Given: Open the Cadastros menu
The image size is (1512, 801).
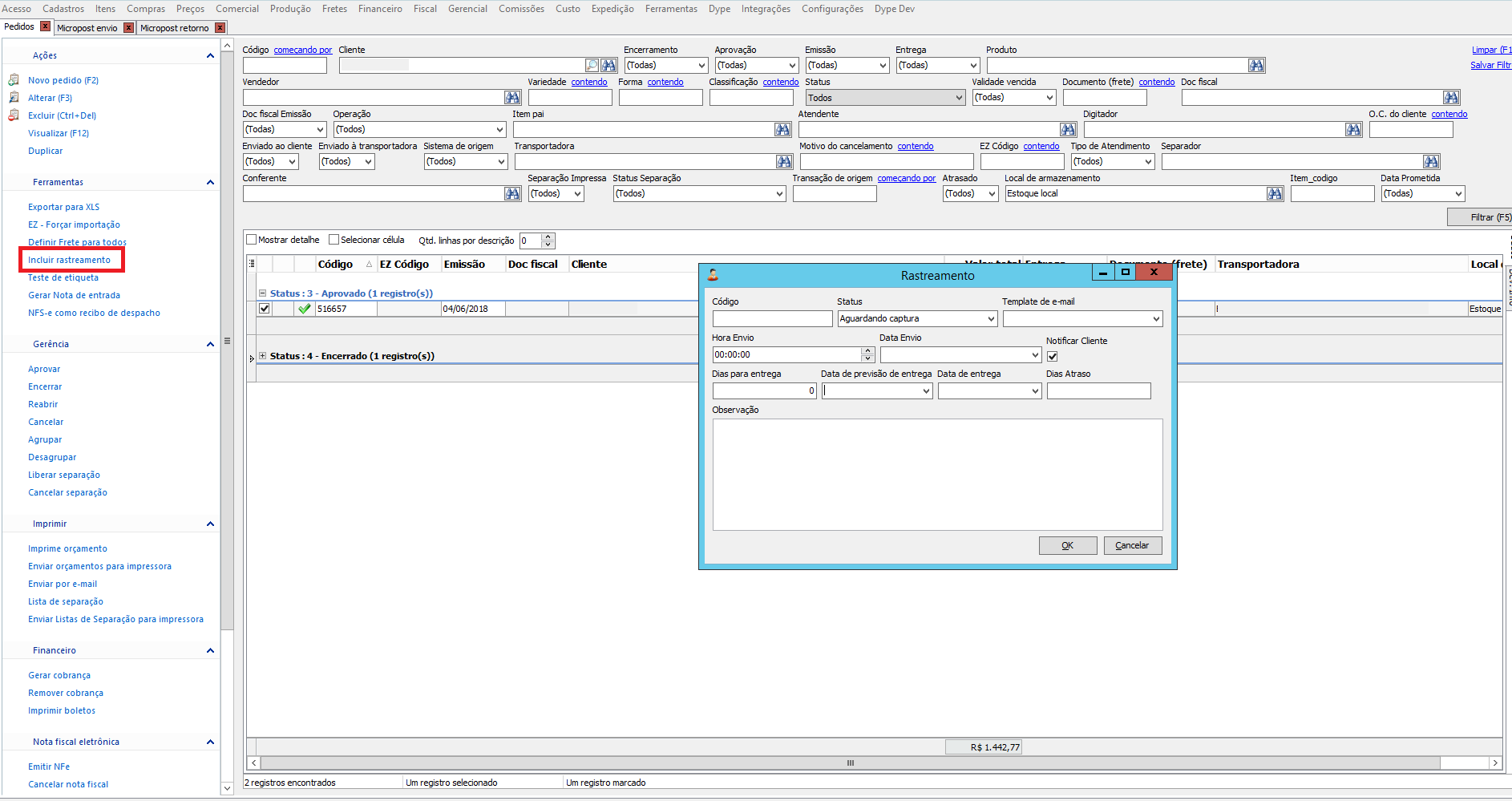Looking at the screenshot, I should coord(63,9).
